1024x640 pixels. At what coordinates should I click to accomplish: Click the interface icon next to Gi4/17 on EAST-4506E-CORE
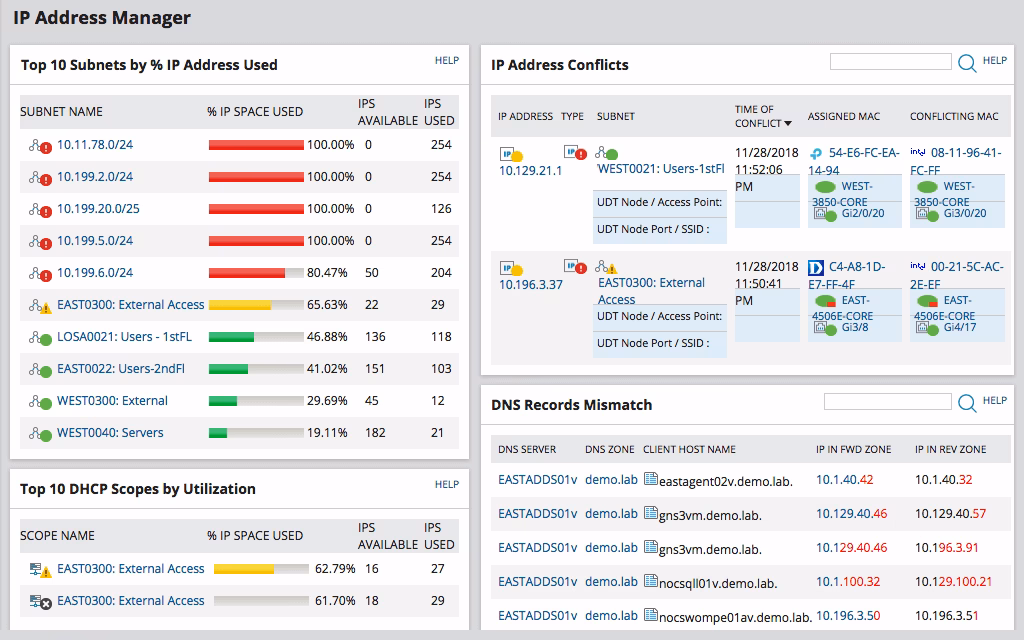coord(923,327)
